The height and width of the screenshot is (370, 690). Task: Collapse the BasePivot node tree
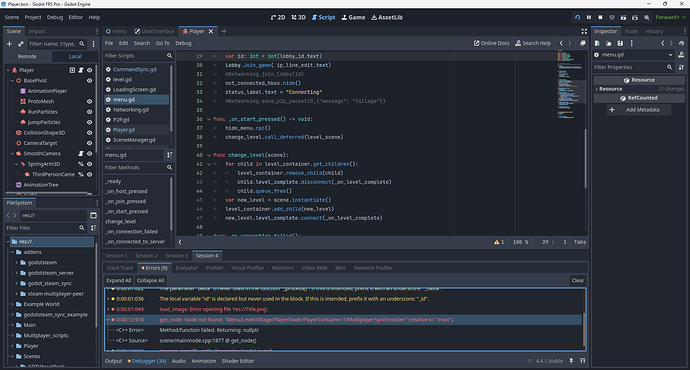pyautogui.click(x=12, y=81)
